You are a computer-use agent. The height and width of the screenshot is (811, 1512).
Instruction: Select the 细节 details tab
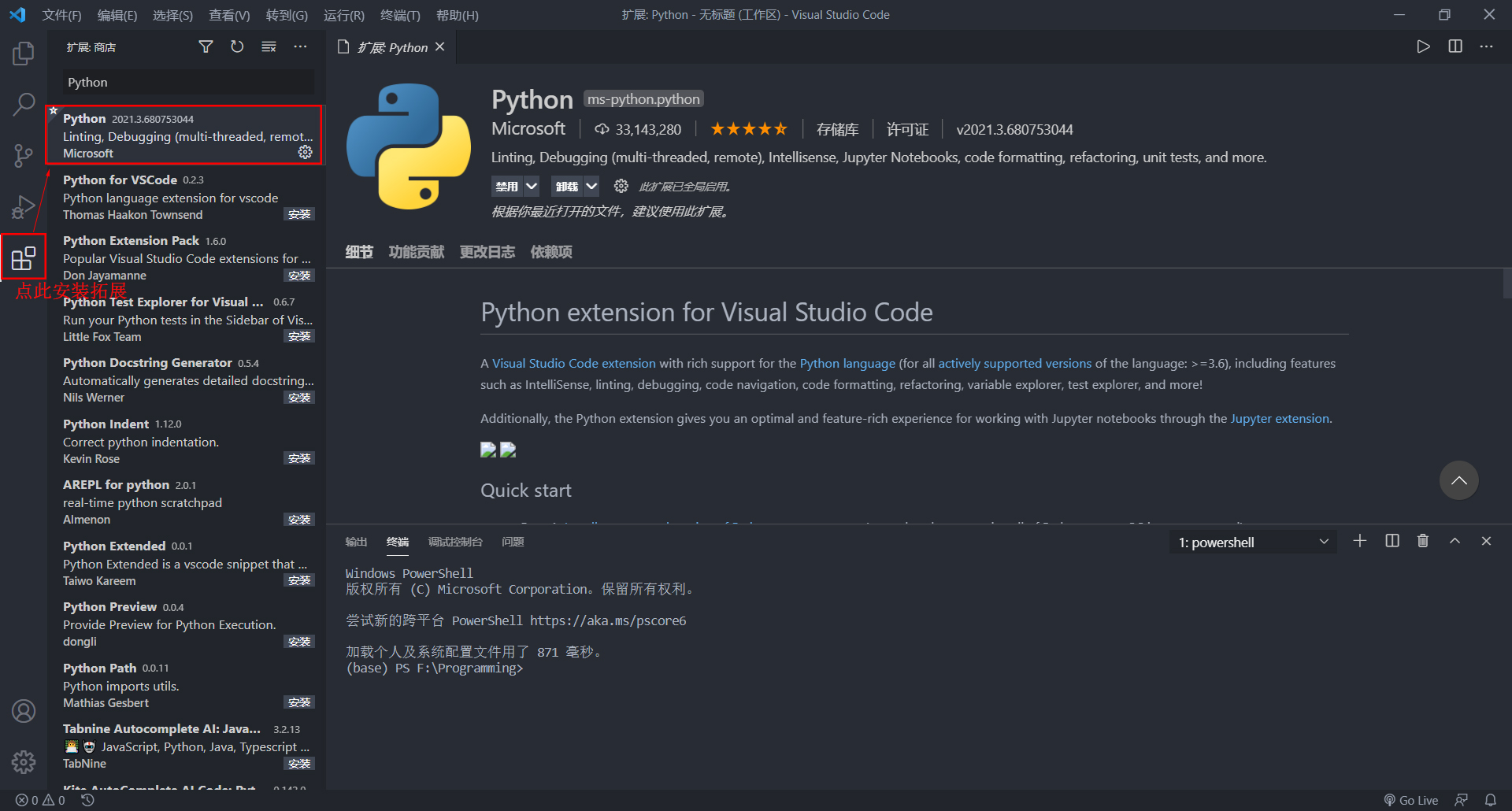tap(359, 252)
